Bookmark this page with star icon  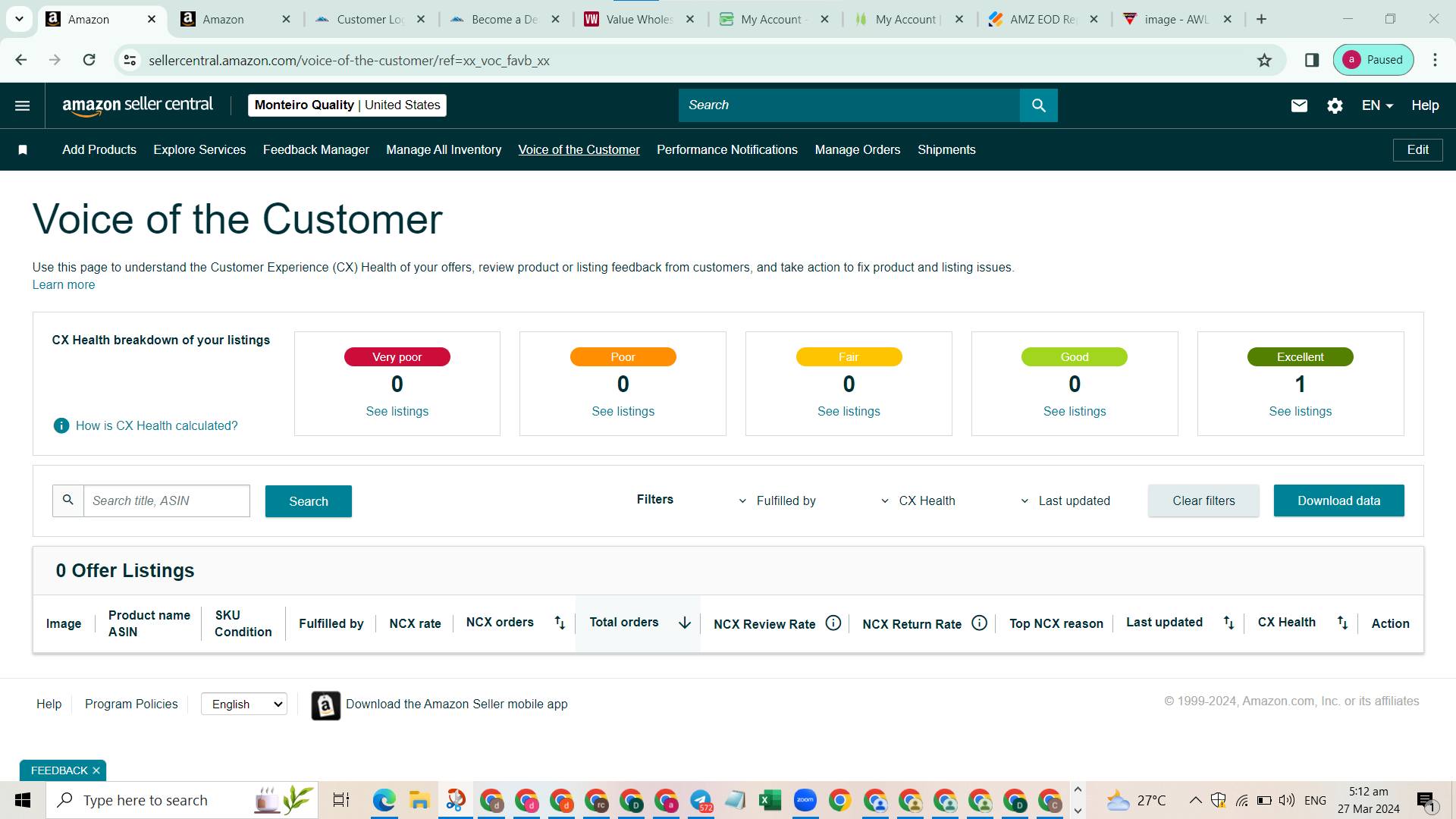point(1264,60)
